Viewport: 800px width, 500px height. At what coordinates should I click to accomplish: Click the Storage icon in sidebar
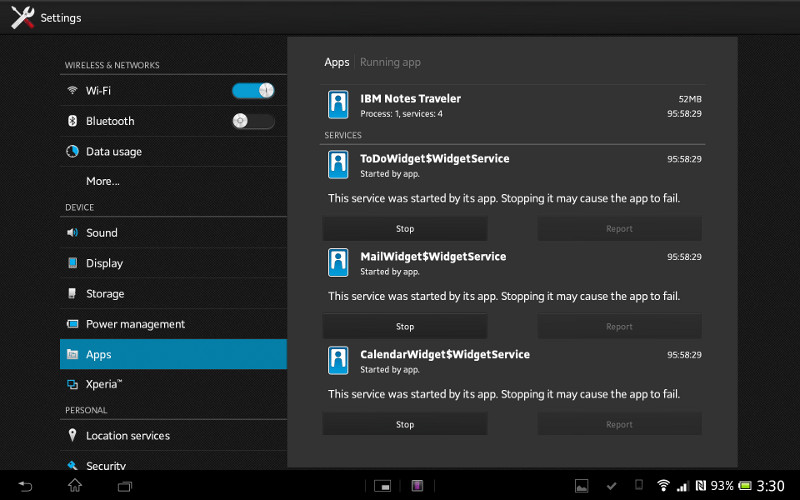click(x=72, y=293)
